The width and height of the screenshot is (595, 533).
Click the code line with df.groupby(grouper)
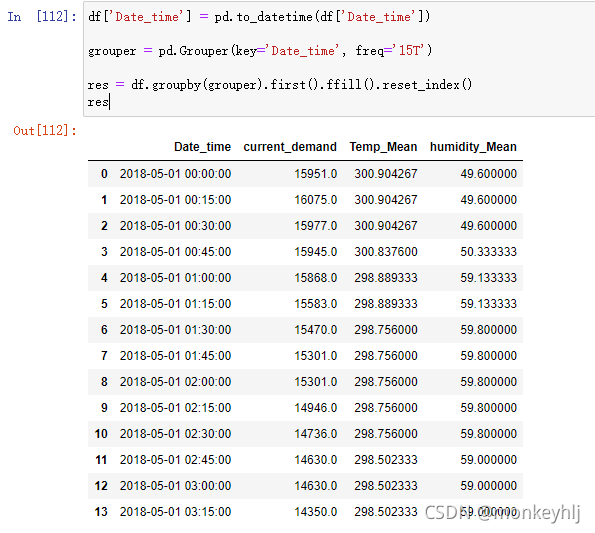pyautogui.click(x=280, y=85)
